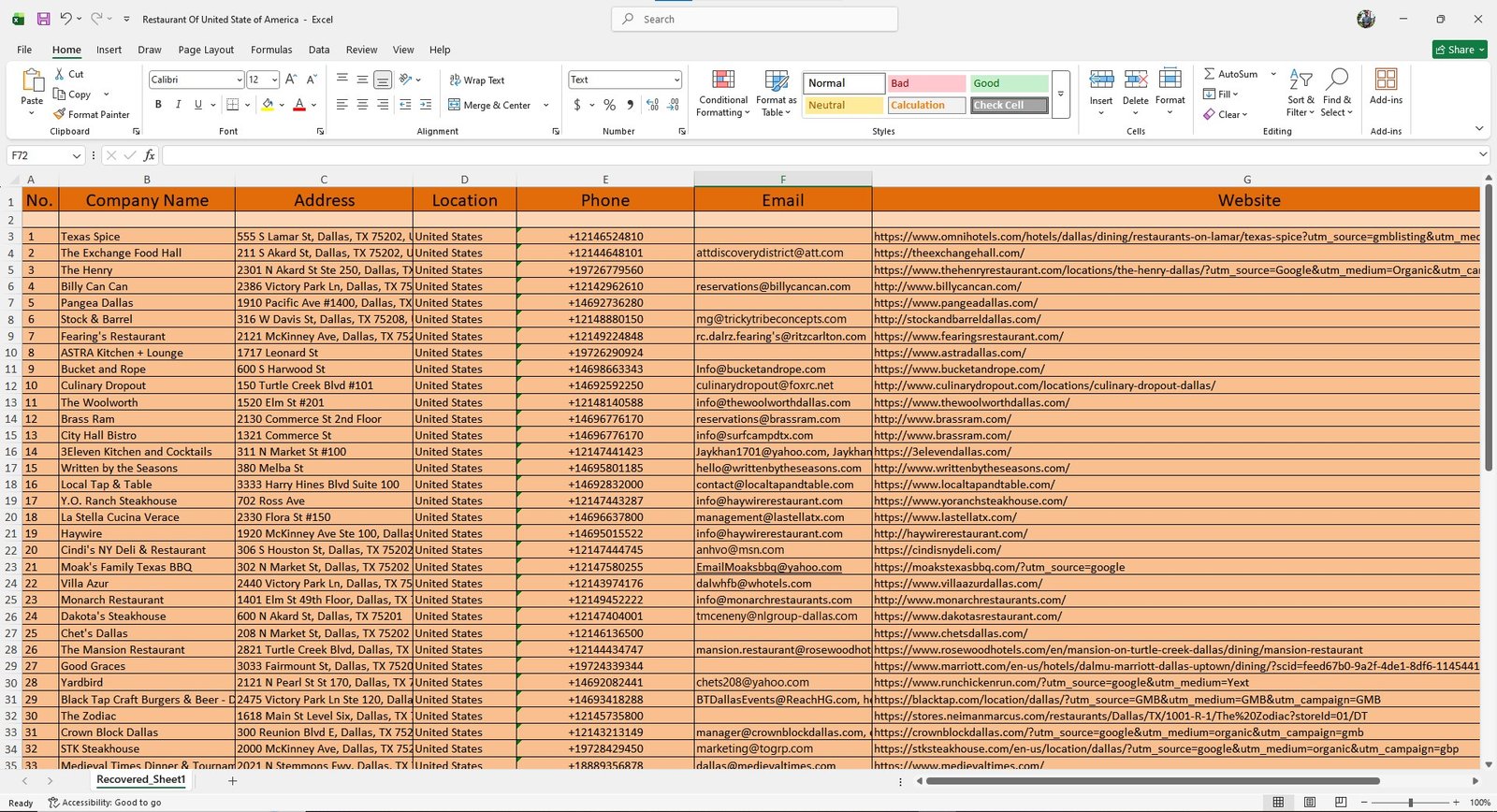Expand the font name Calibri dropdown

click(239, 80)
